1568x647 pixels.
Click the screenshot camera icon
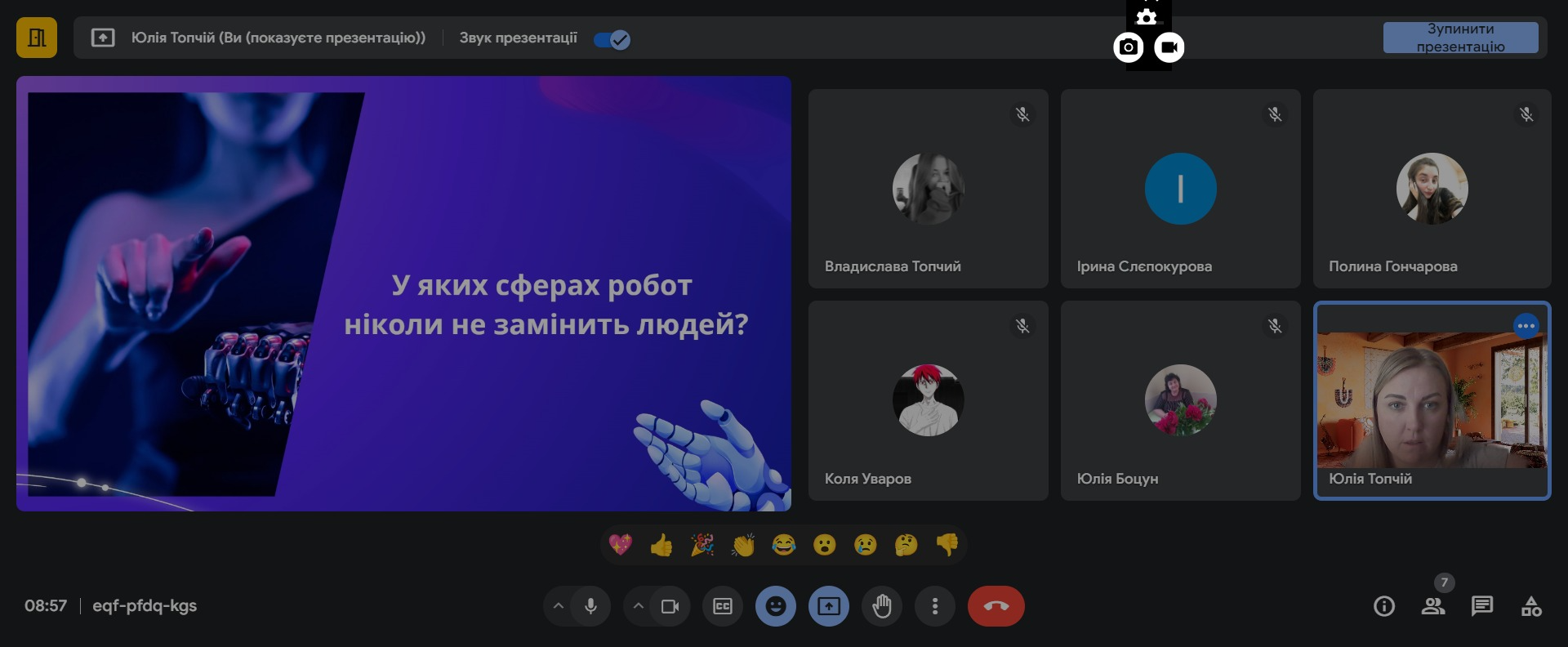(1128, 47)
